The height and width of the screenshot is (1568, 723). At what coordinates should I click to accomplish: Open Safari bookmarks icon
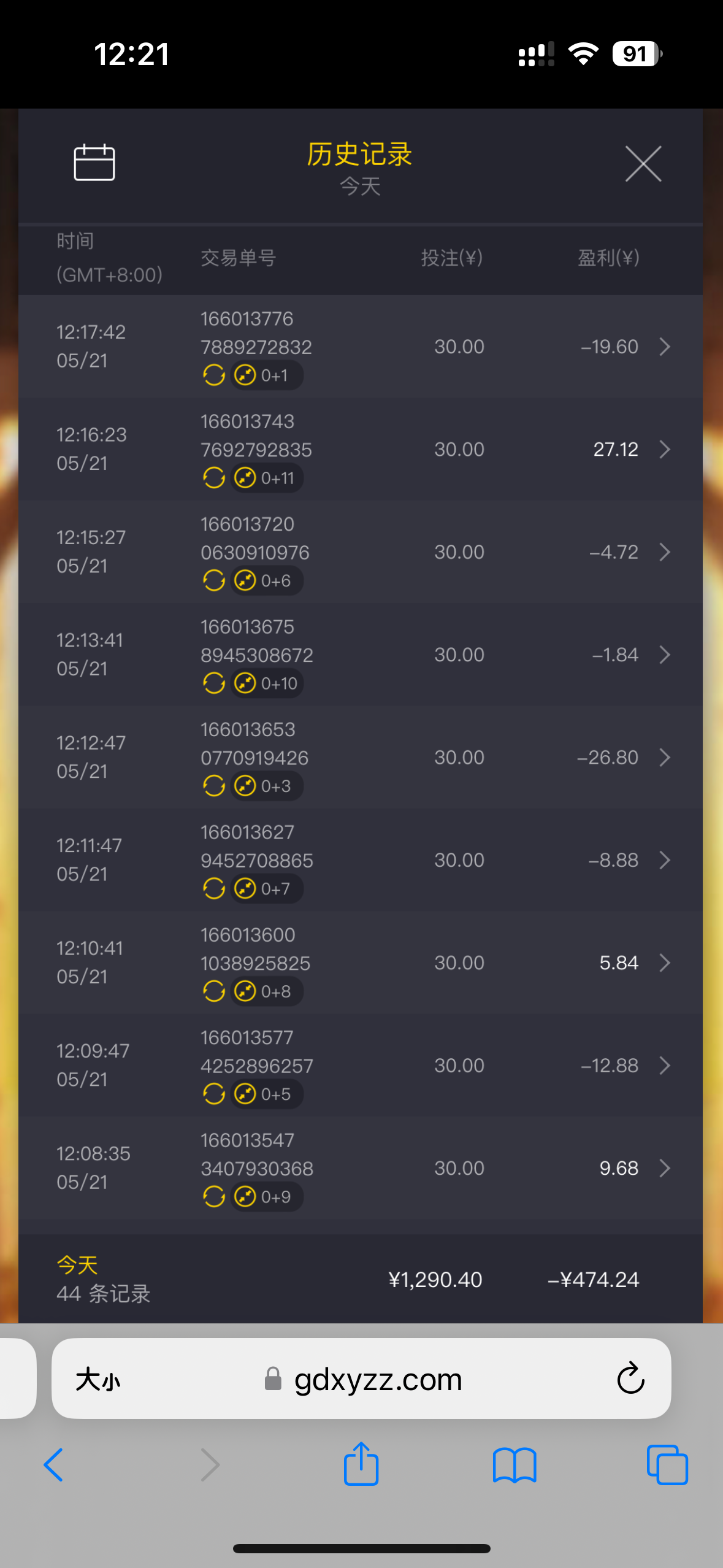[514, 1465]
